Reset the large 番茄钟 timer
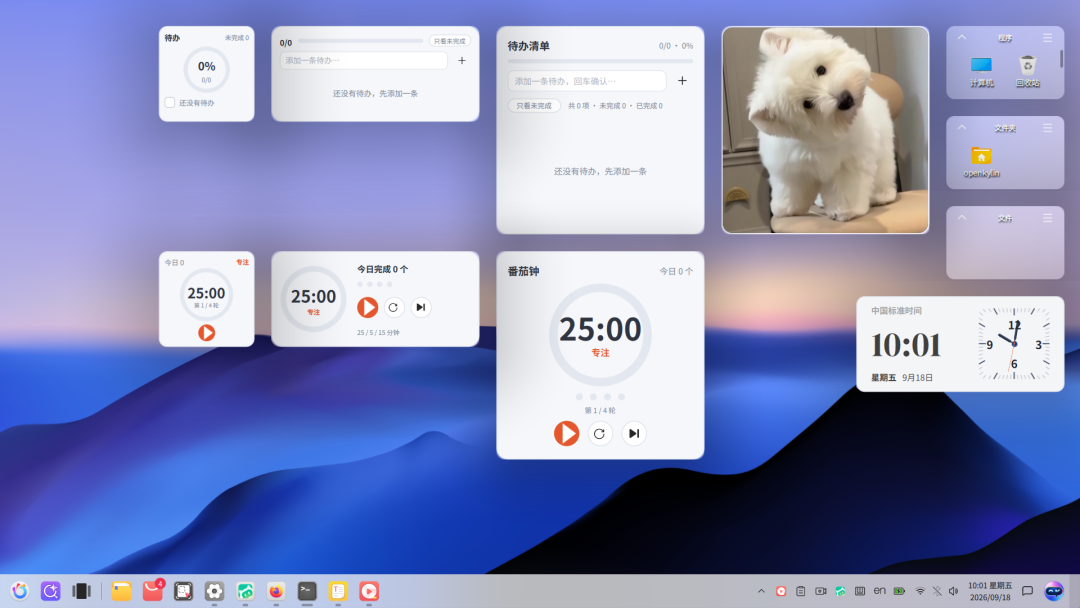 tap(600, 433)
